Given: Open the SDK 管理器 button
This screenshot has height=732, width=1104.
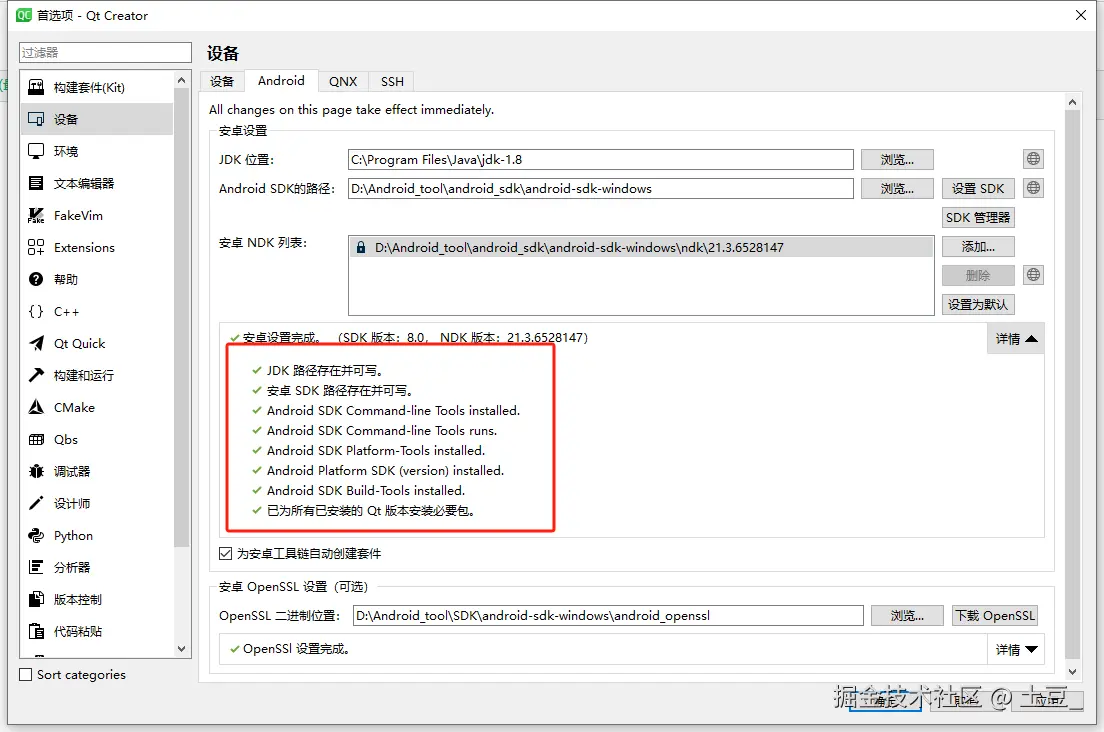Looking at the screenshot, I should (x=978, y=217).
